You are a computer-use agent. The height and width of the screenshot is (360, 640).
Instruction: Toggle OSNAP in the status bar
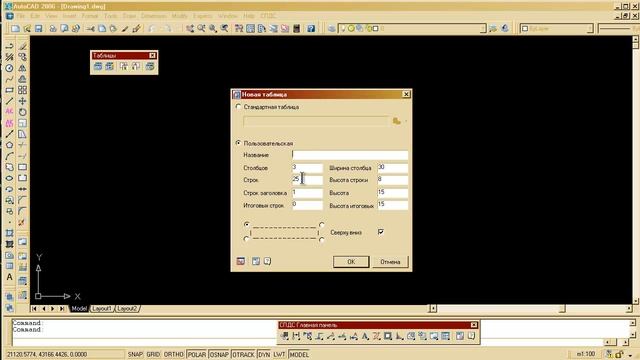(219, 355)
